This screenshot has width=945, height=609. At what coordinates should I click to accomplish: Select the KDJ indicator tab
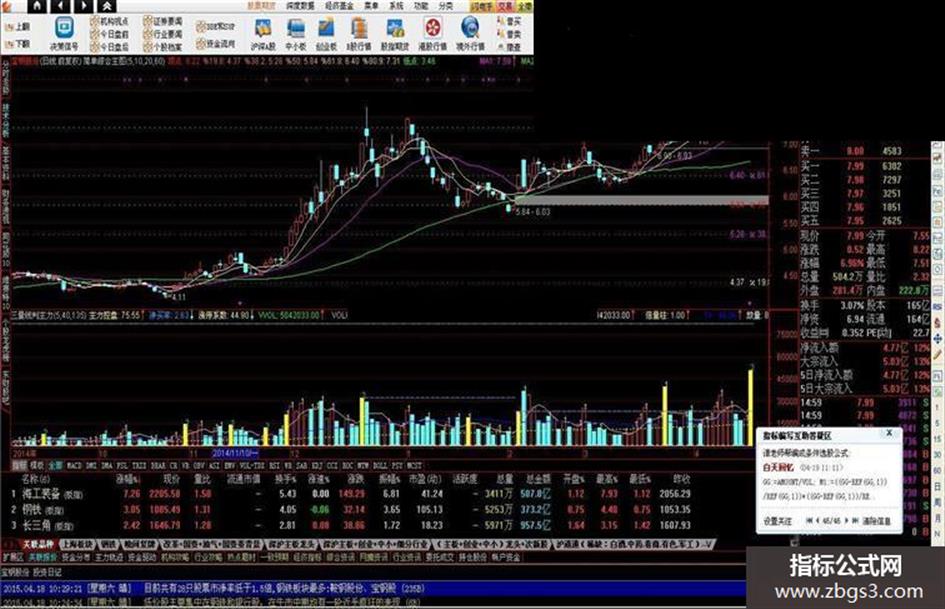point(316,465)
